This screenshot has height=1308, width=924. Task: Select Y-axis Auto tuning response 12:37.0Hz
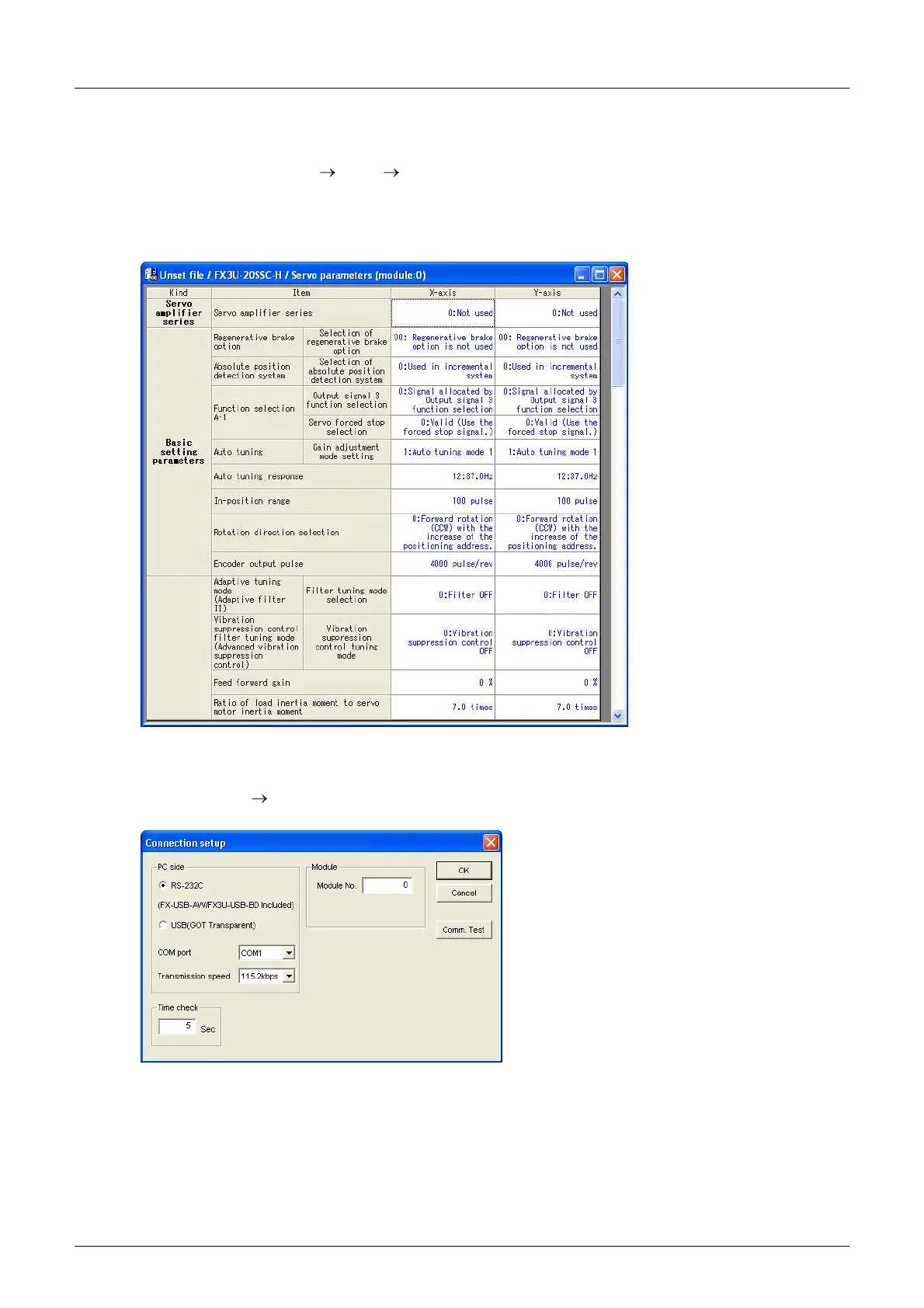click(x=547, y=477)
